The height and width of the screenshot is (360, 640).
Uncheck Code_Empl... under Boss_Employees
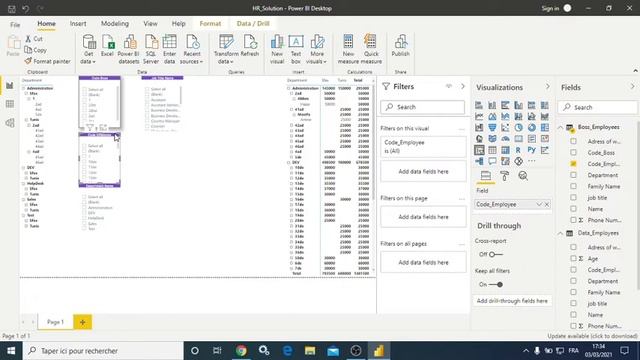[x=573, y=164]
